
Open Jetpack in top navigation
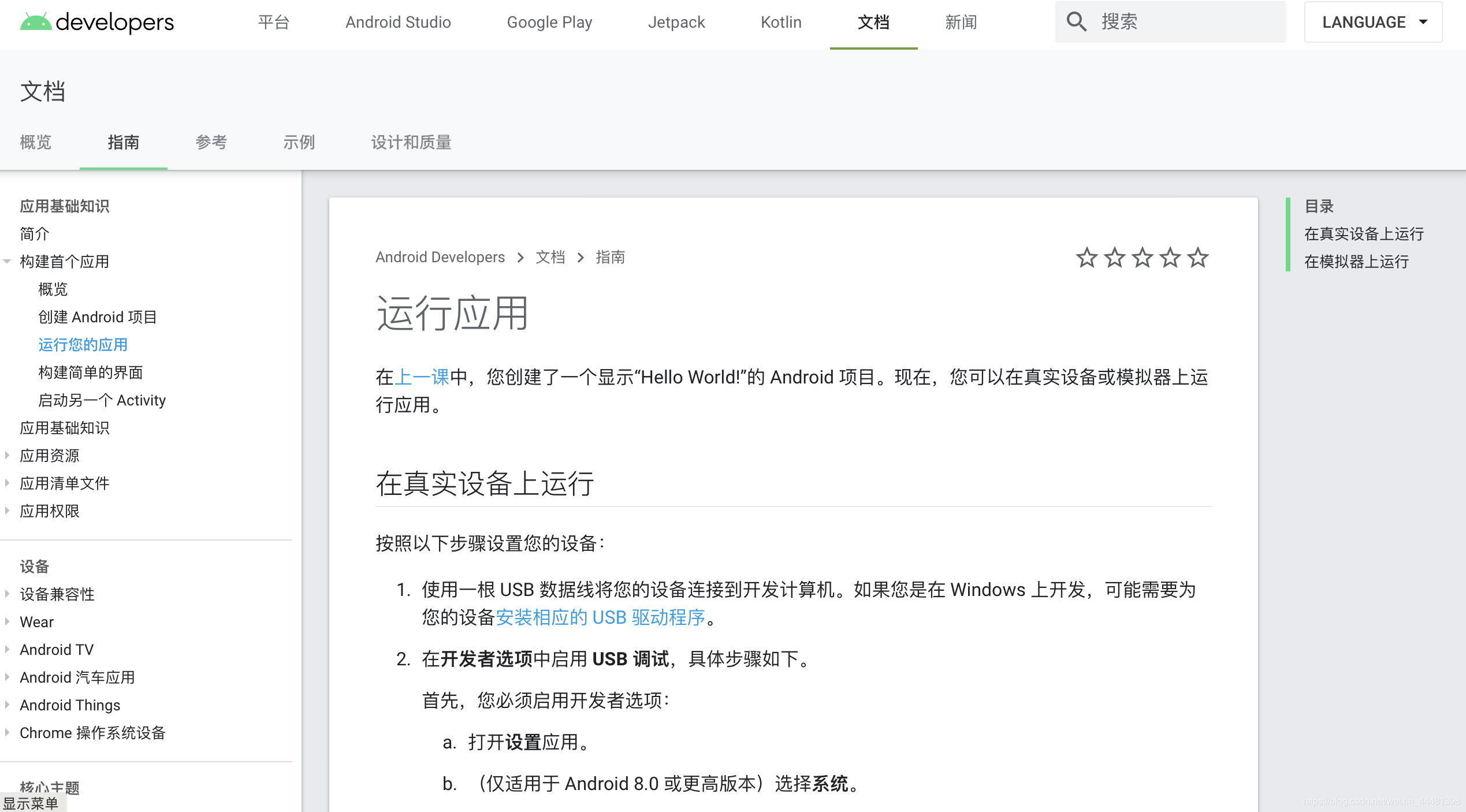coord(676,22)
